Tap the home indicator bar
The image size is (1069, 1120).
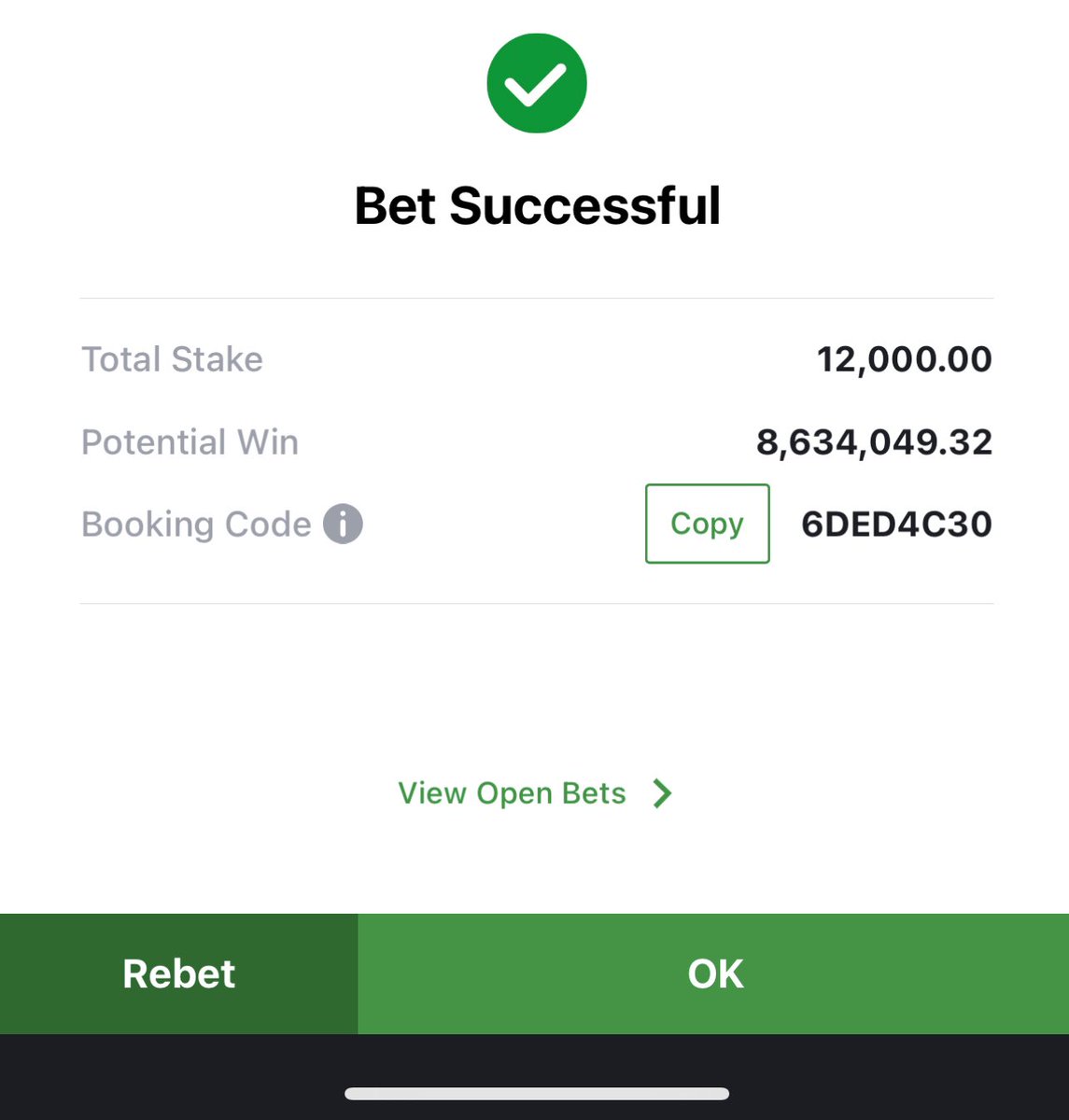(x=537, y=1094)
